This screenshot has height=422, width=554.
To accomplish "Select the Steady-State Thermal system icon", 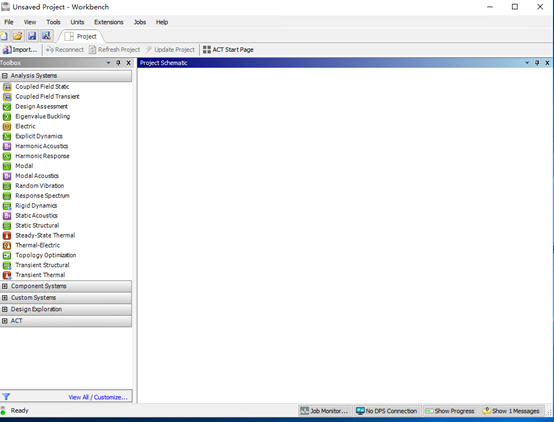I will tap(7, 235).
